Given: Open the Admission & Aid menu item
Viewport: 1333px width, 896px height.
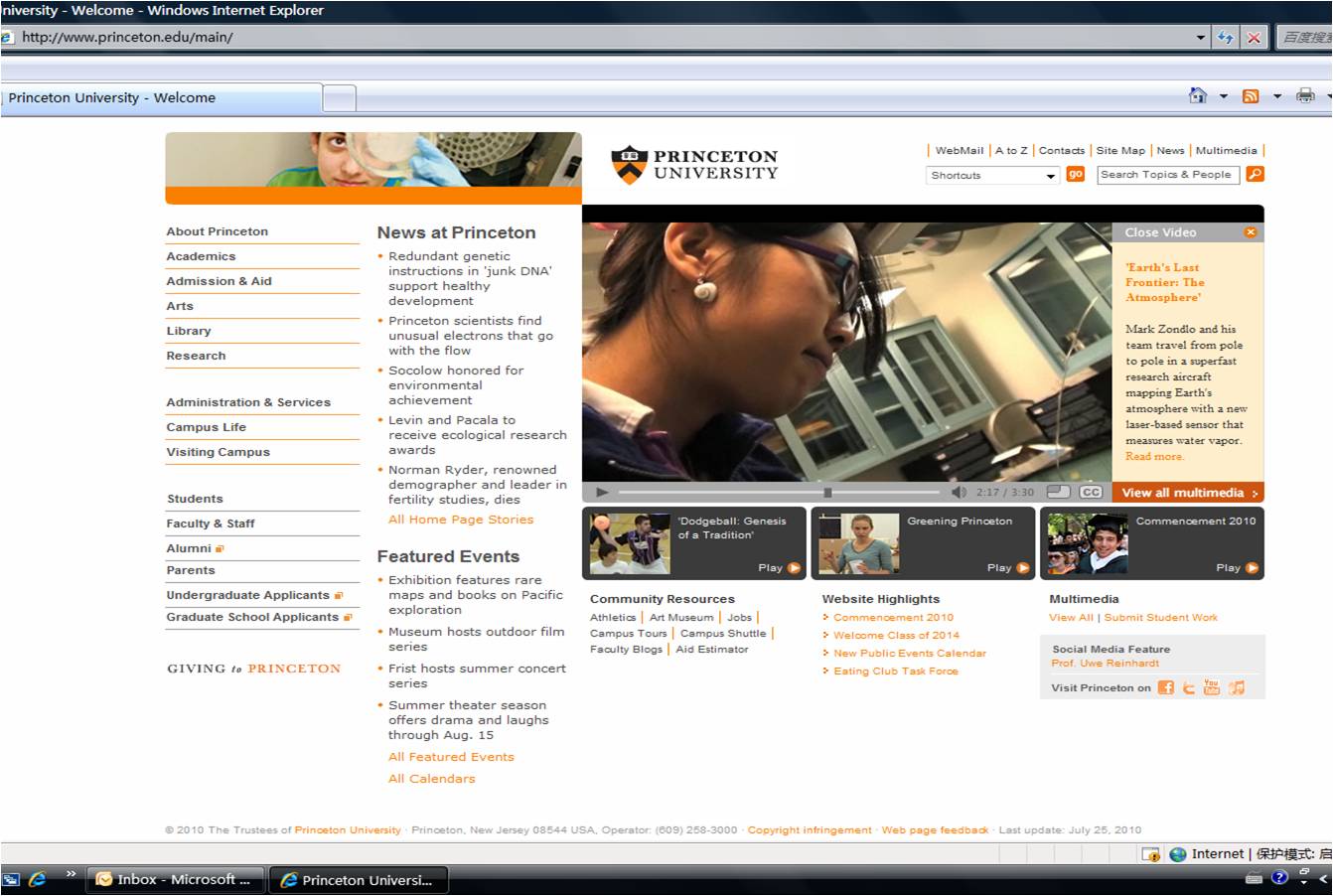Looking at the screenshot, I should 219,281.
